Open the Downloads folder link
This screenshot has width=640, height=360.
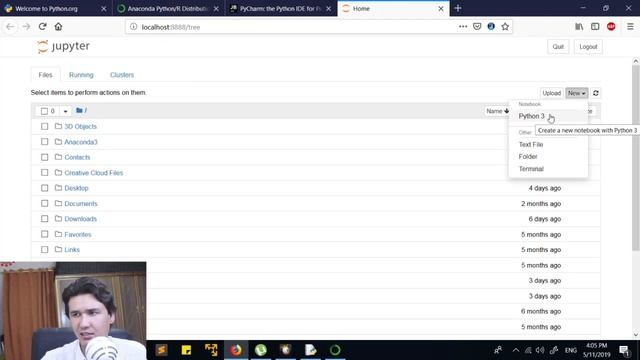click(x=80, y=219)
